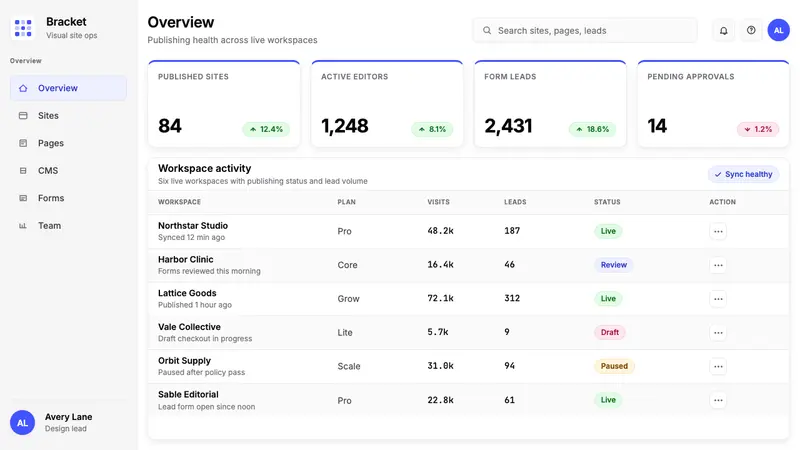Click the 12.4% trend badge
Viewport: 800px width, 450px height.
pos(266,129)
